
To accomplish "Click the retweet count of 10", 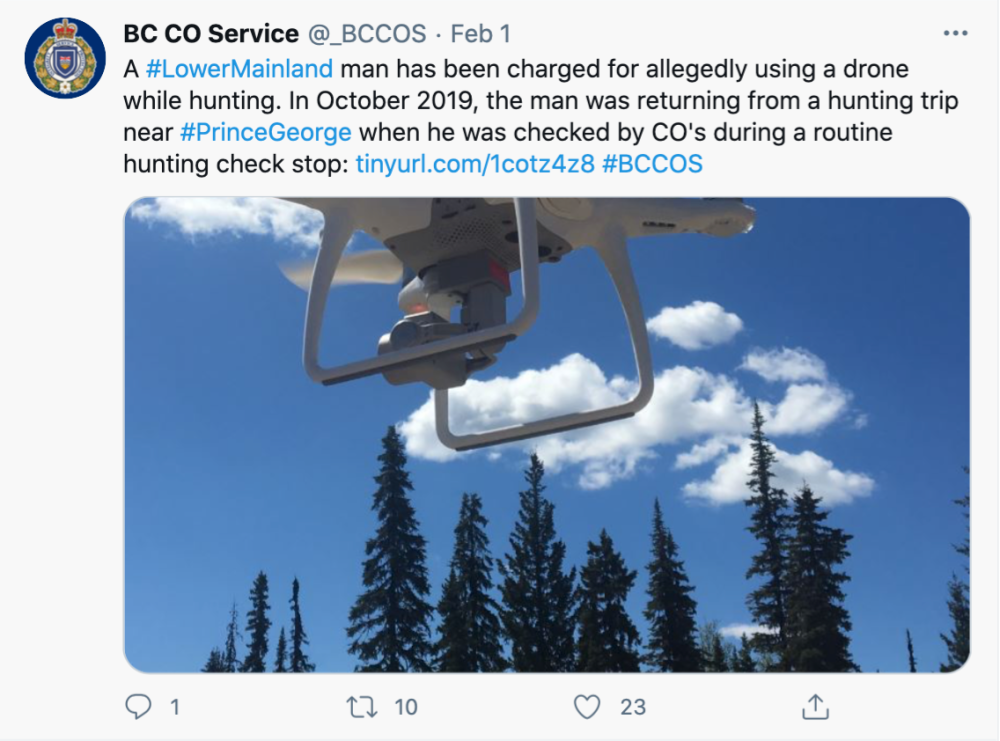I will (x=405, y=707).
